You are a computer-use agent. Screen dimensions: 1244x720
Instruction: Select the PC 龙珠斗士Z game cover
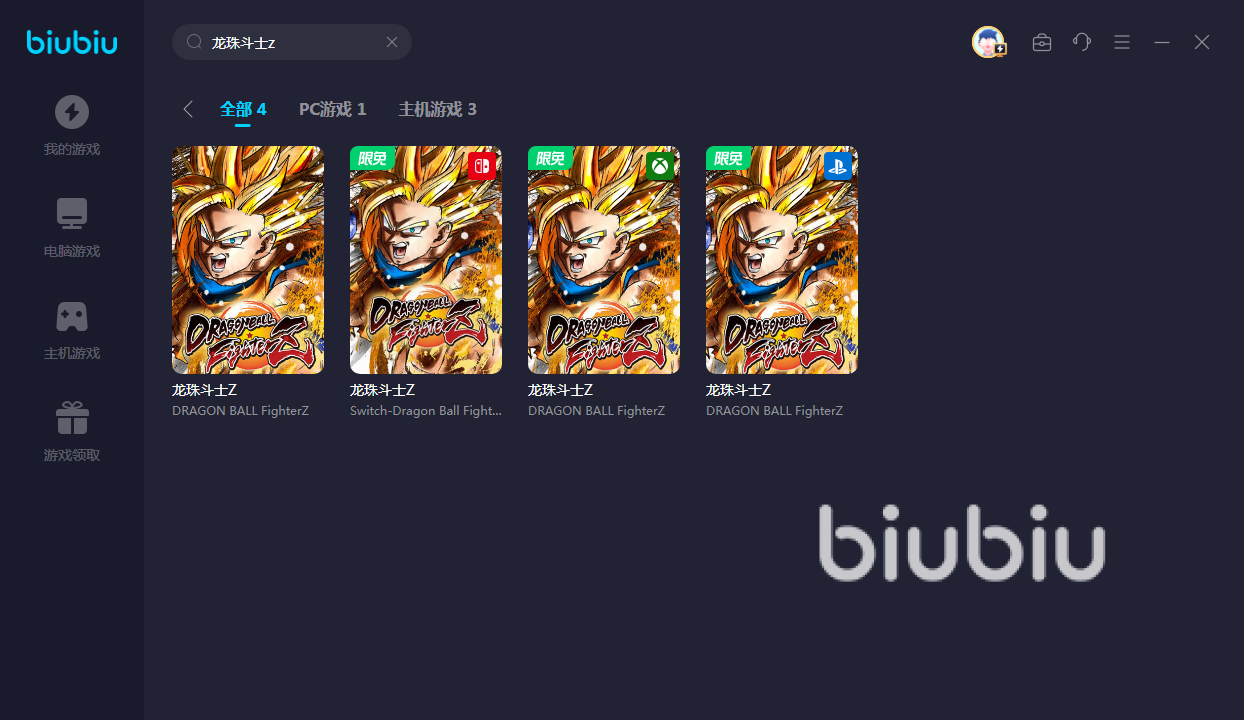pyautogui.click(x=248, y=260)
